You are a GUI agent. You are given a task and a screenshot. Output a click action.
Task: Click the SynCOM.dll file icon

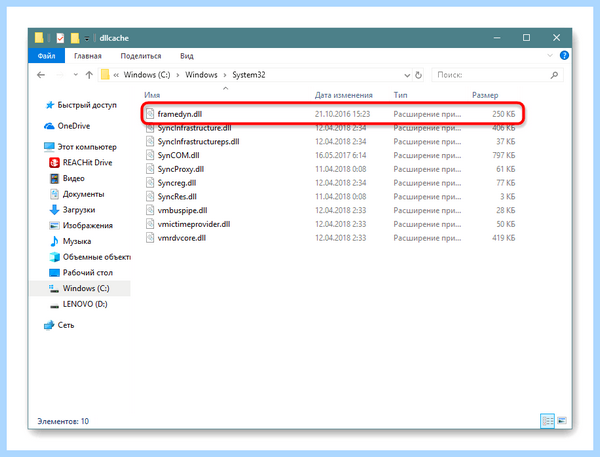click(x=150, y=155)
